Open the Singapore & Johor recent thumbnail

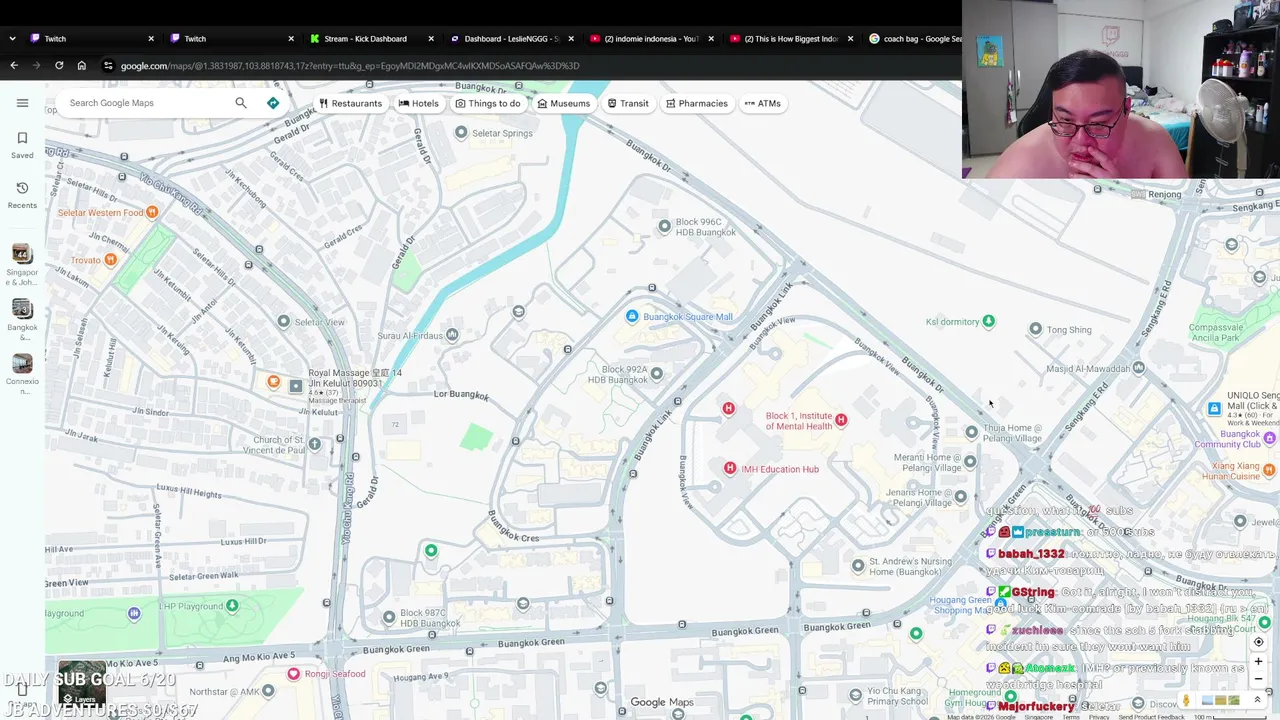point(22,255)
